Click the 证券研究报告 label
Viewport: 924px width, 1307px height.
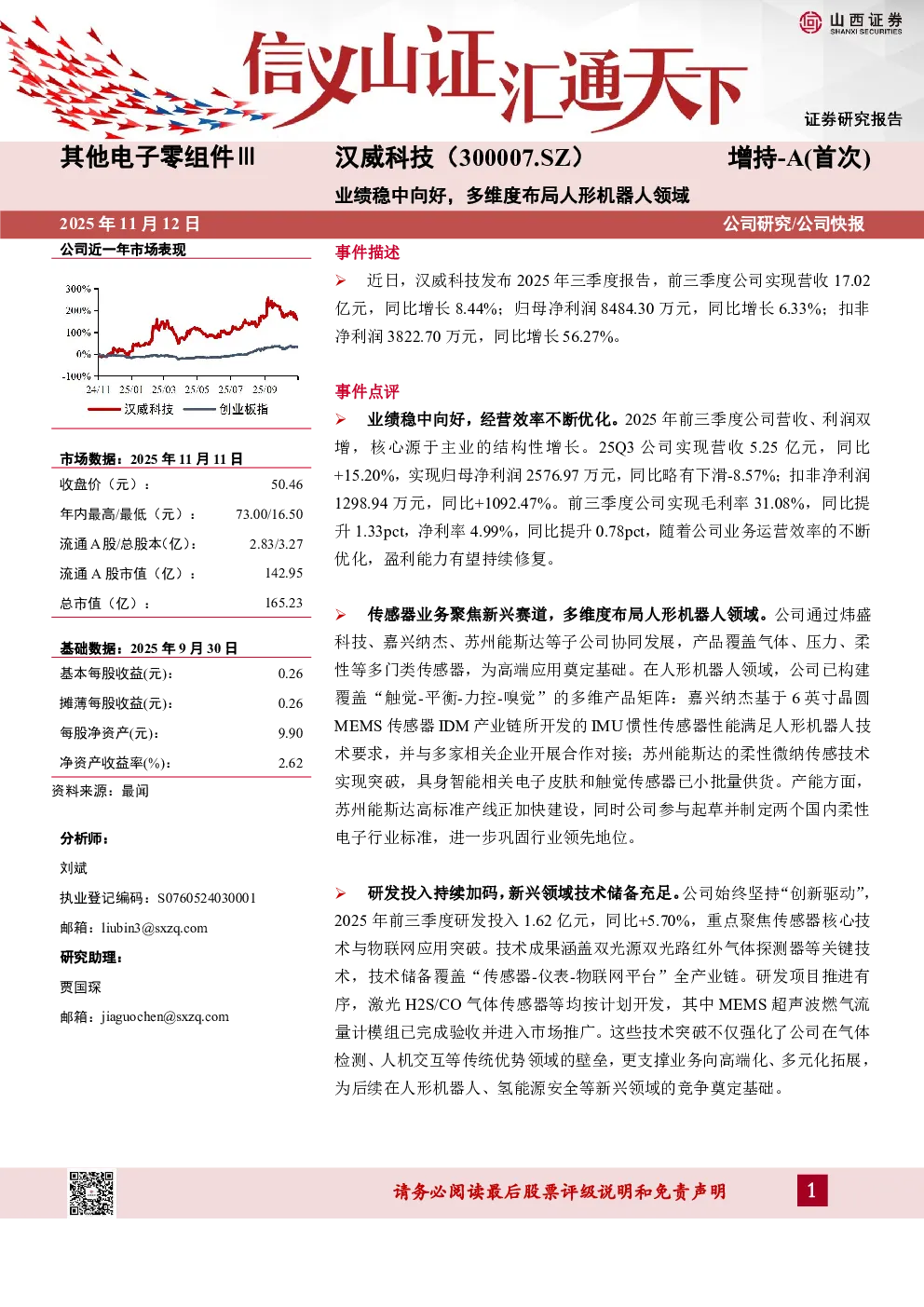tap(853, 119)
